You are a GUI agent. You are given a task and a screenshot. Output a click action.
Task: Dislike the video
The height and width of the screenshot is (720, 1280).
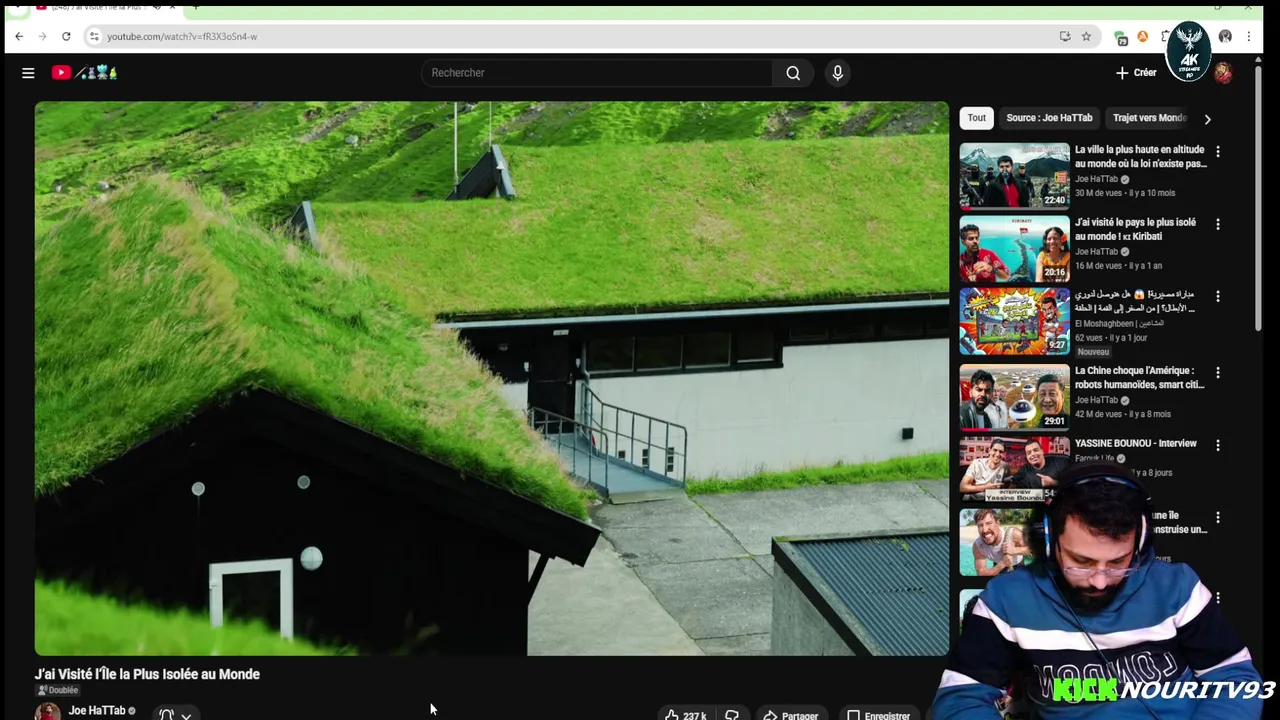pyautogui.click(x=732, y=715)
